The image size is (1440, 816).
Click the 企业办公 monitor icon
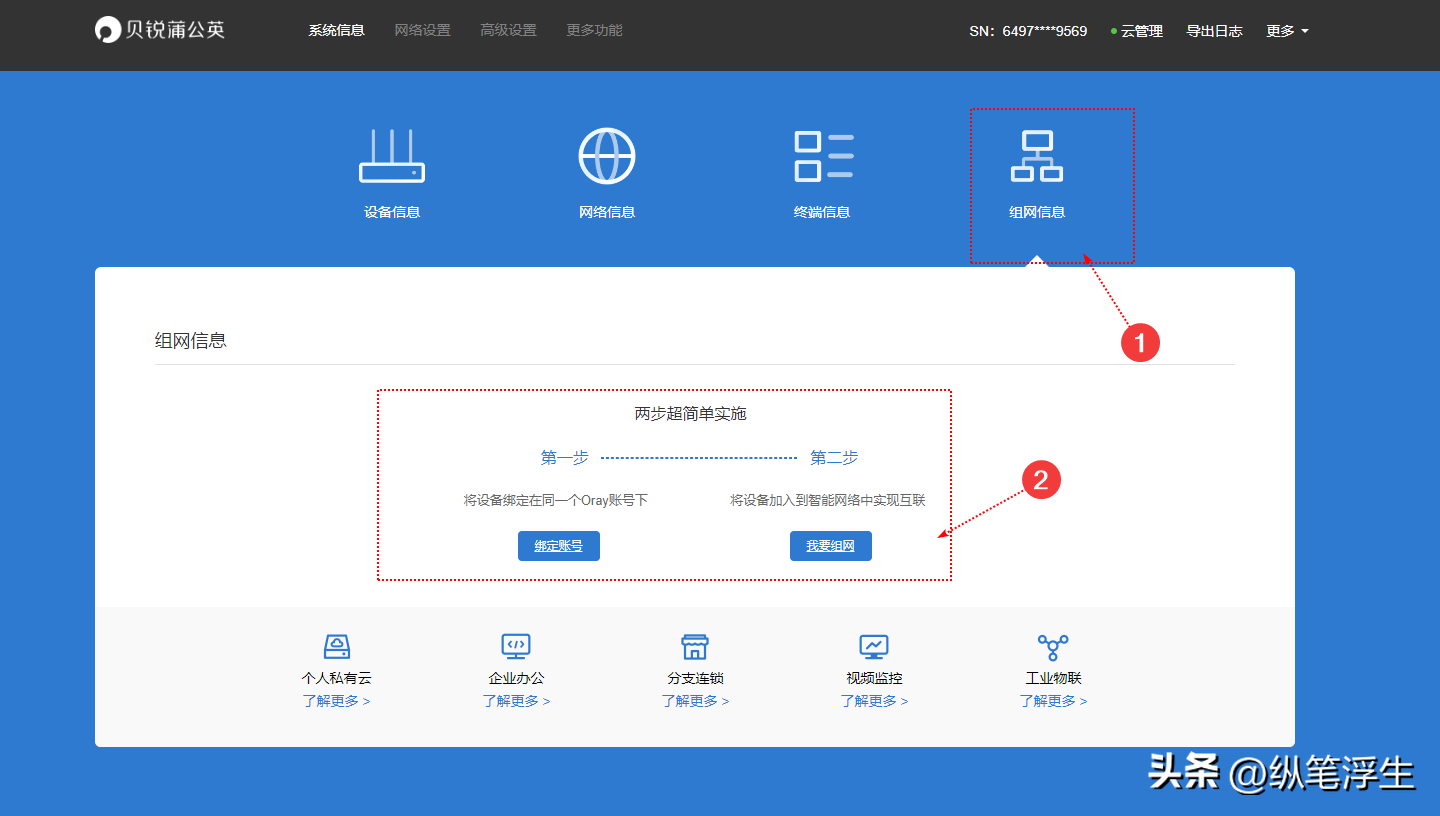[516, 646]
